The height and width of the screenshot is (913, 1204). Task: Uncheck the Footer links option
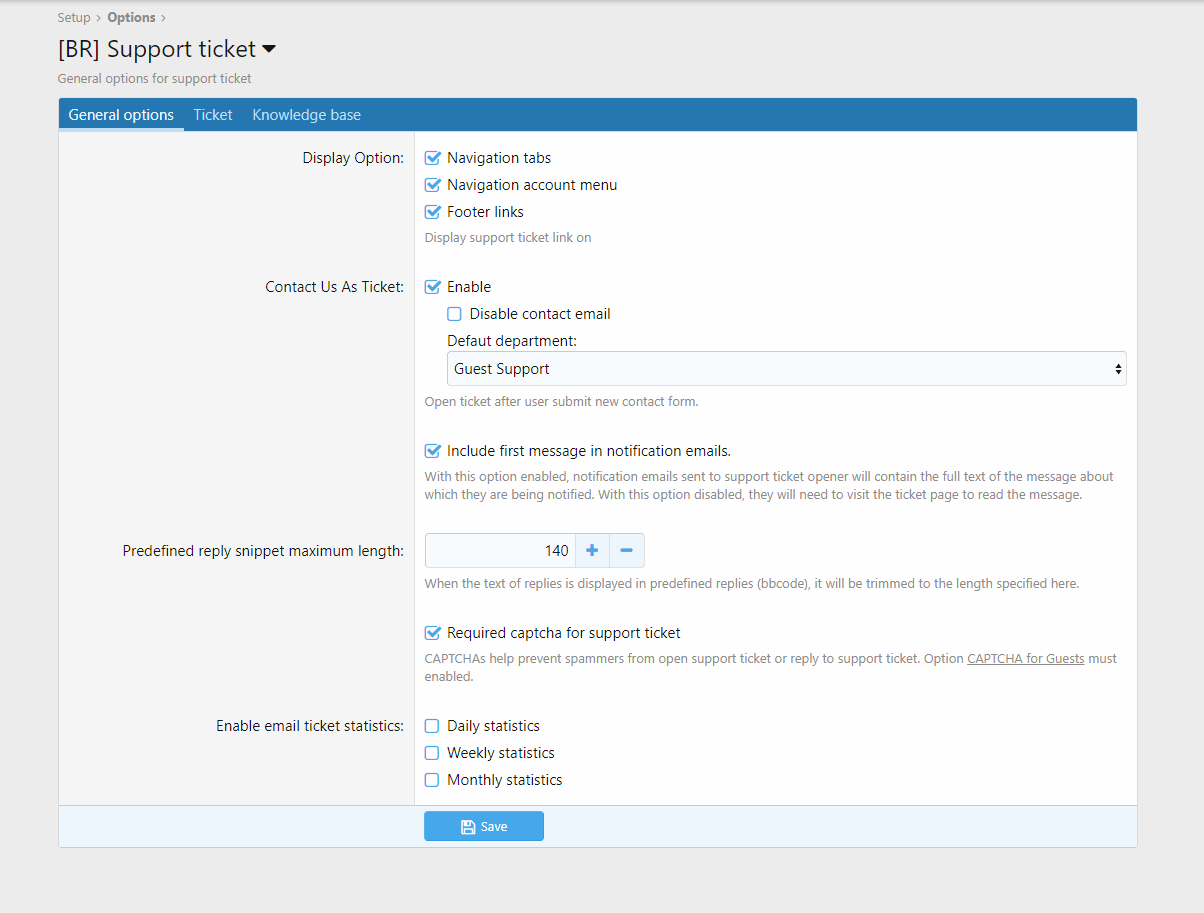click(433, 212)
